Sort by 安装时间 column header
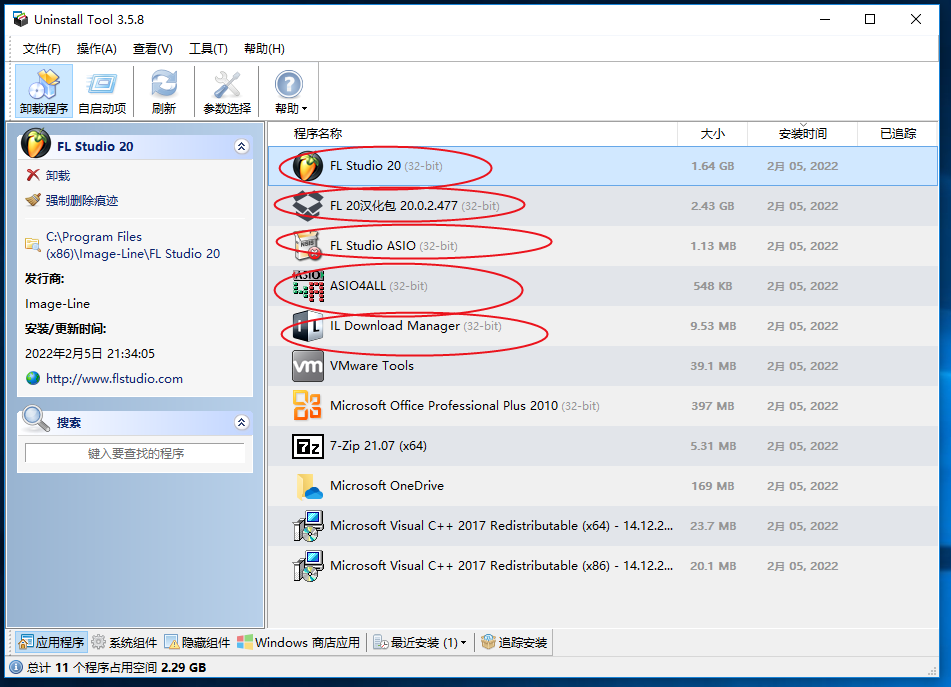Image resolution: width=951 pixels, height=687 pixels. pos(802,133)
